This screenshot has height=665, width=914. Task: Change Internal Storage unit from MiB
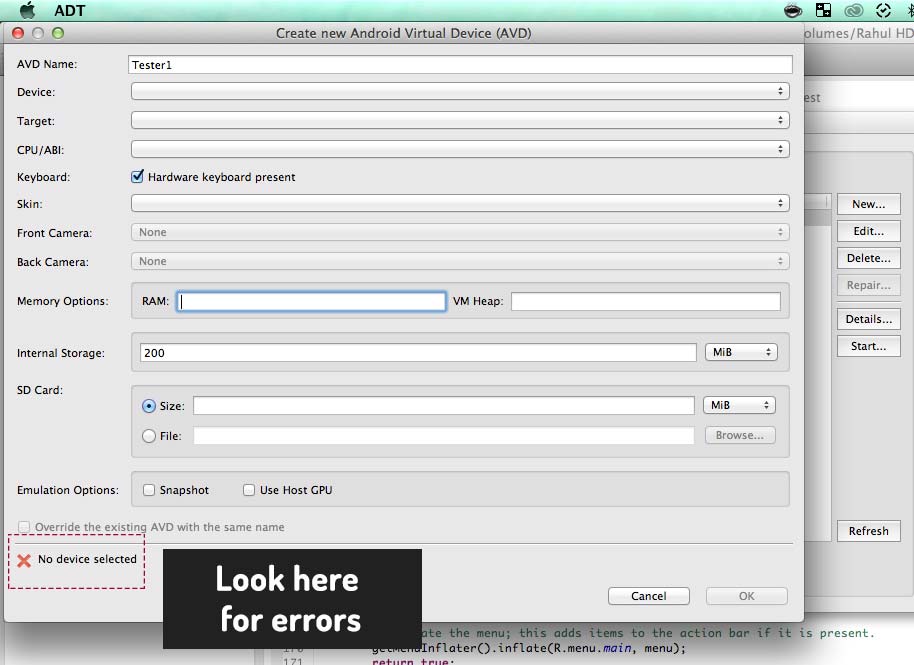pyautogui.click(x=740, y=352)
